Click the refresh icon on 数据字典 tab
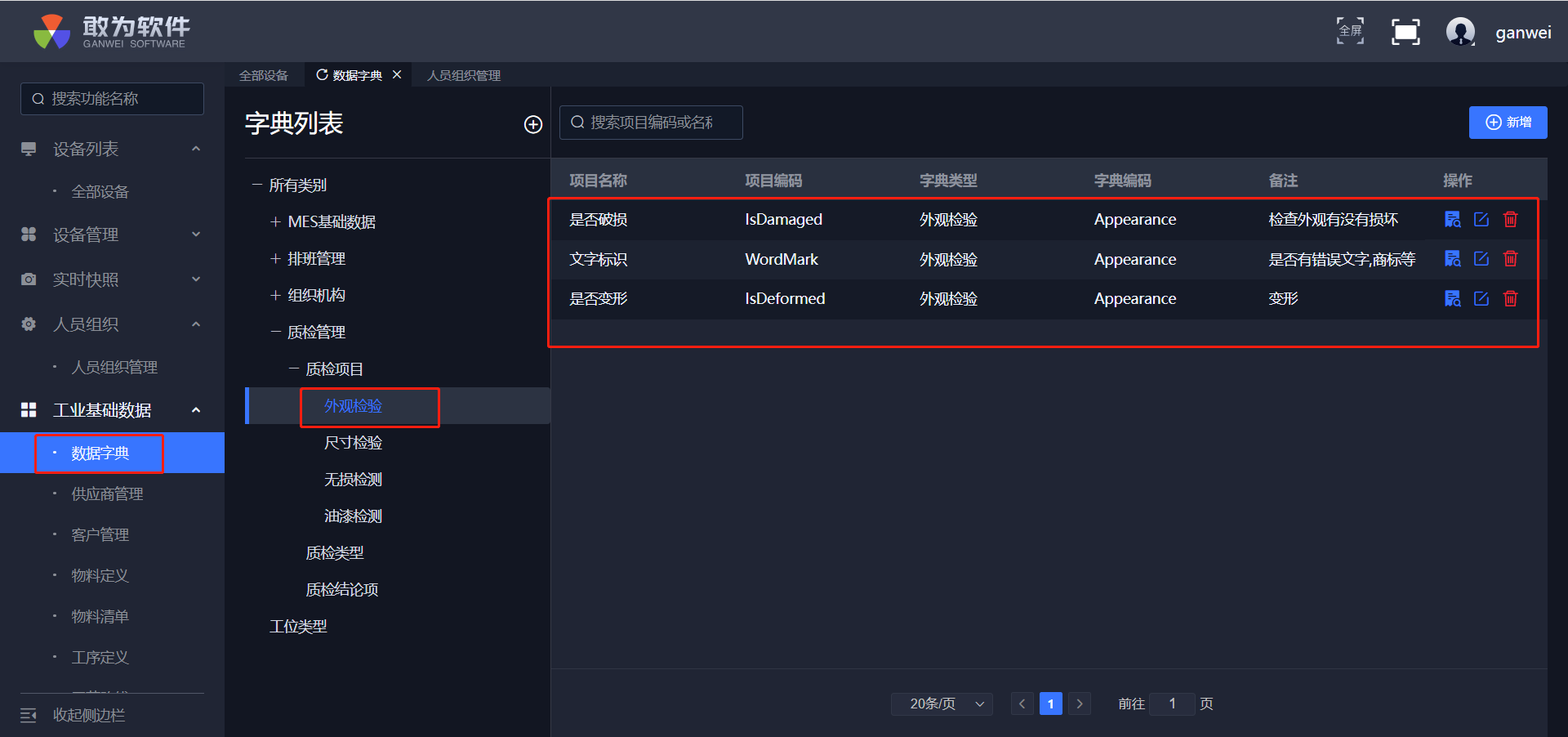The width and height of the screenshot is (1568, 737). tap(322, 75)
